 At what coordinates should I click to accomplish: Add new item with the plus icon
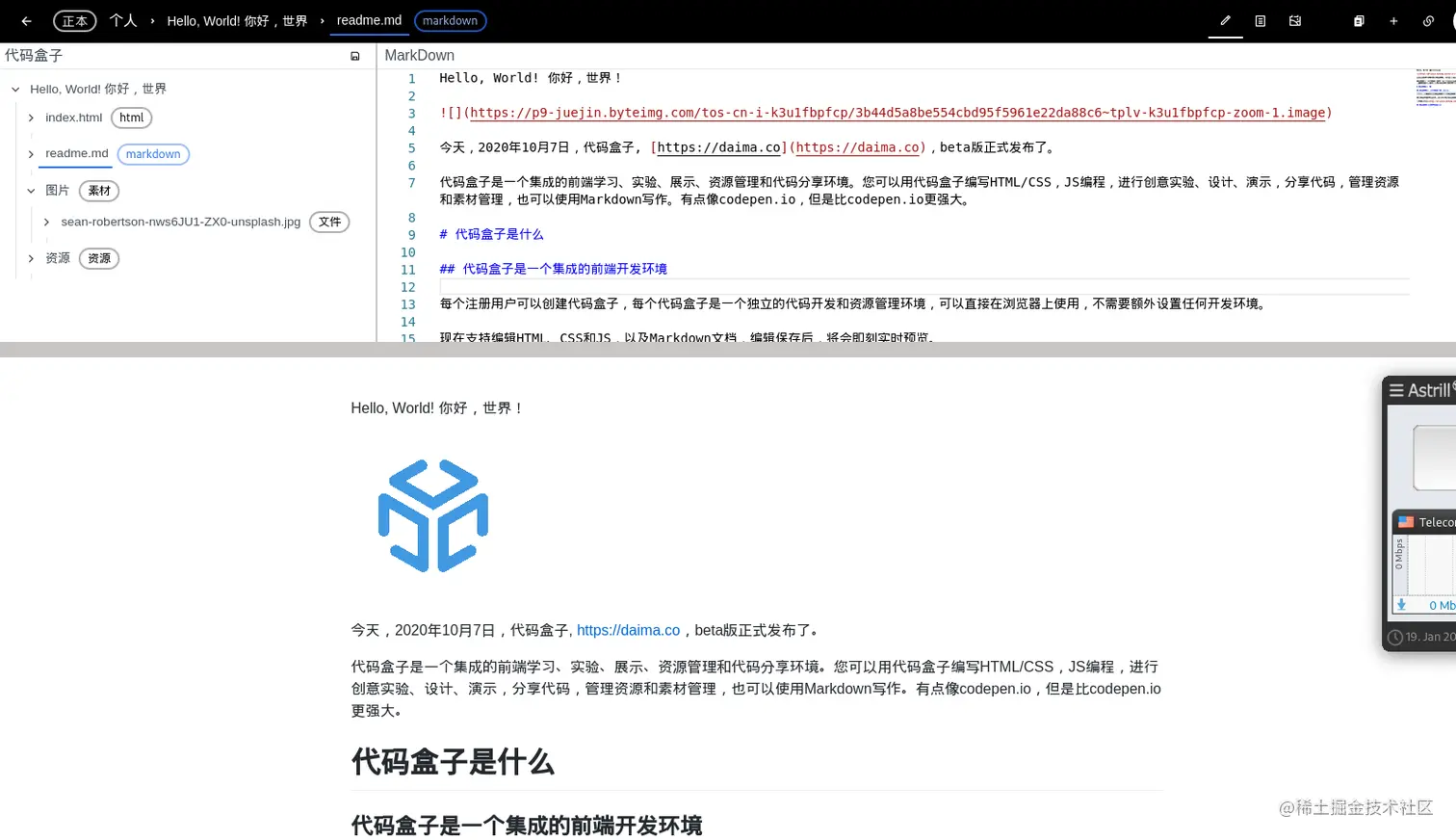[x=1393, y=20]
